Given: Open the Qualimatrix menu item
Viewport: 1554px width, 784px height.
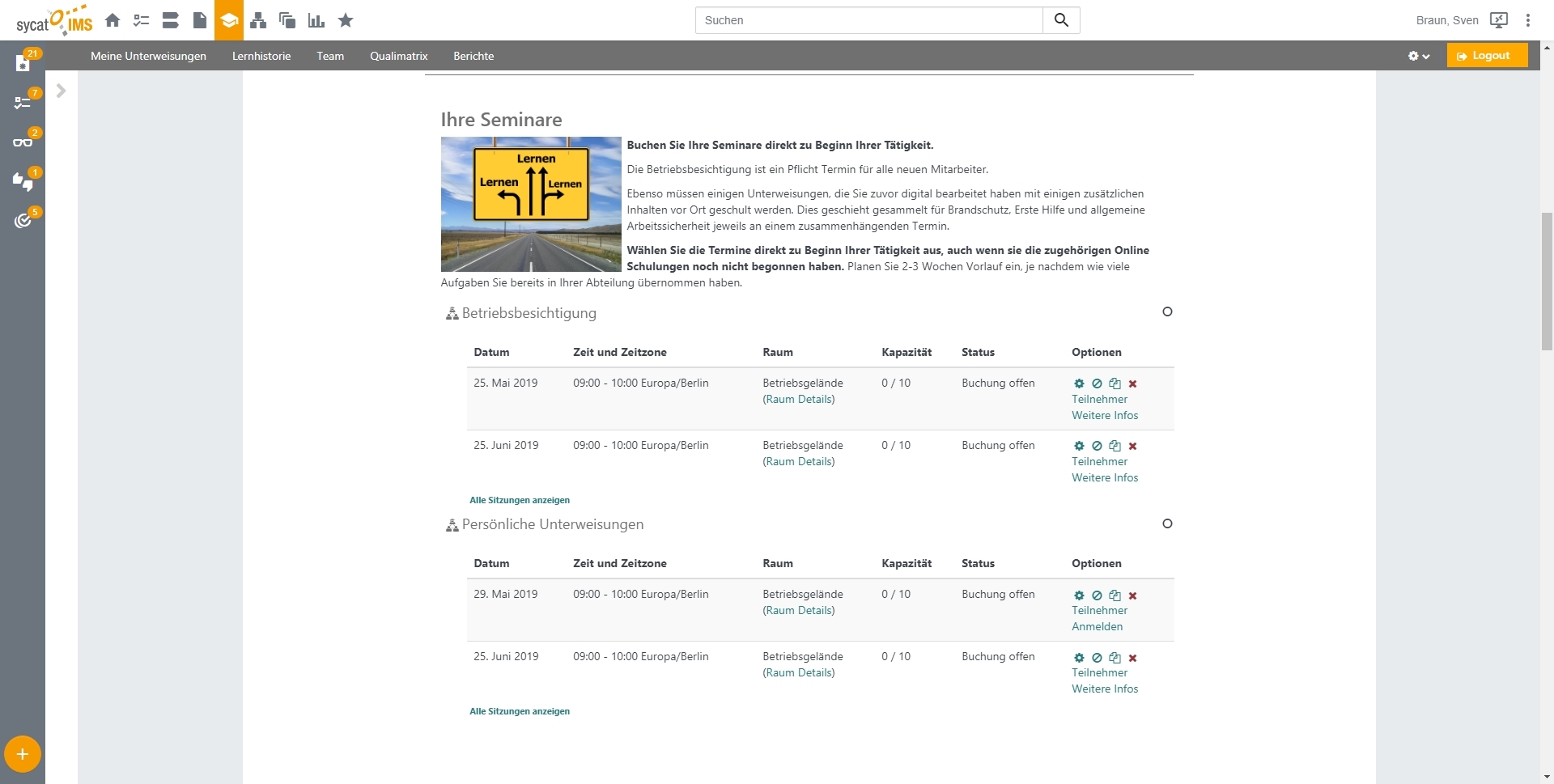Looking at the screenshot, I should point(399,56).
